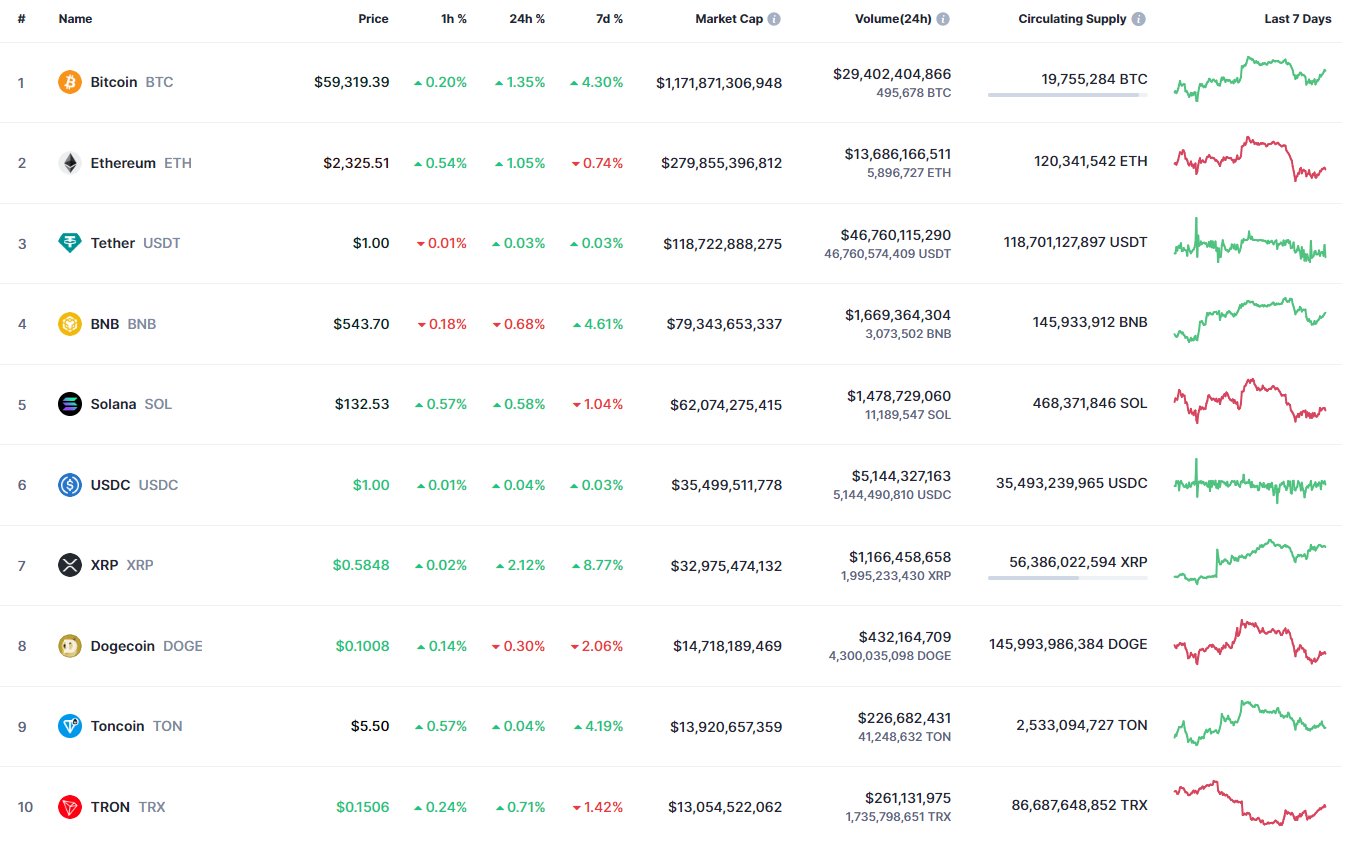Click TRON price $0.1506
The width and height of the screenshot is (1357, 845).
coord(362,807)
